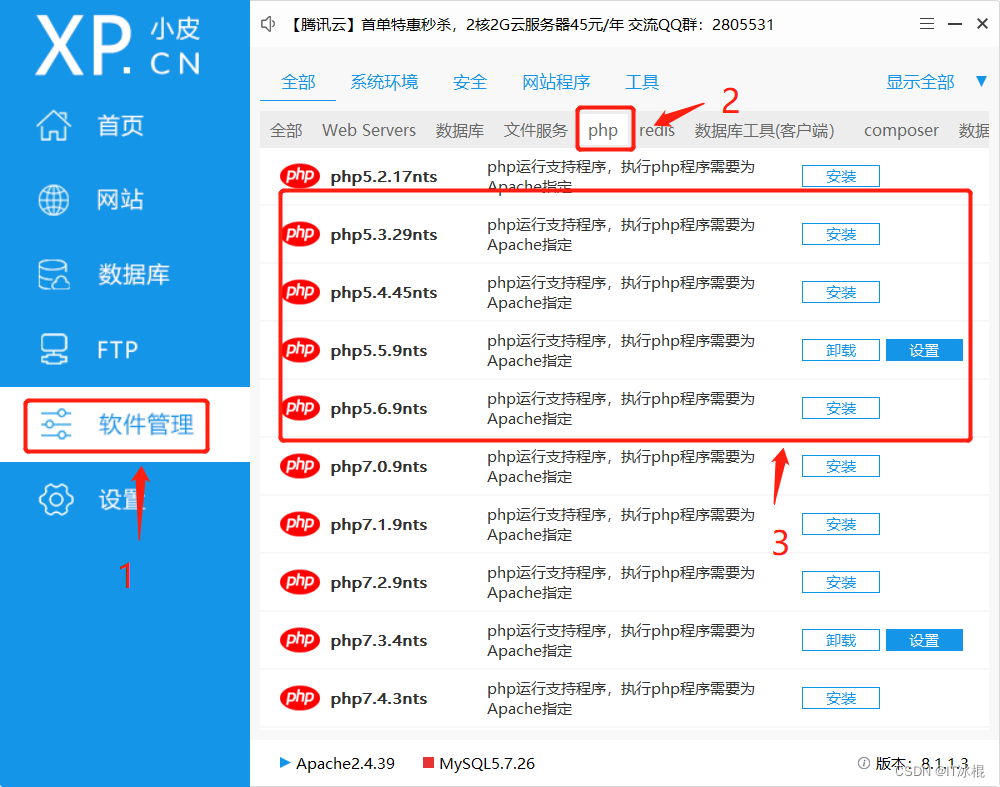Click the 腾讯云 announcement banner text
This screenshot has width=1000, height=787.
[x=530, y=25]
